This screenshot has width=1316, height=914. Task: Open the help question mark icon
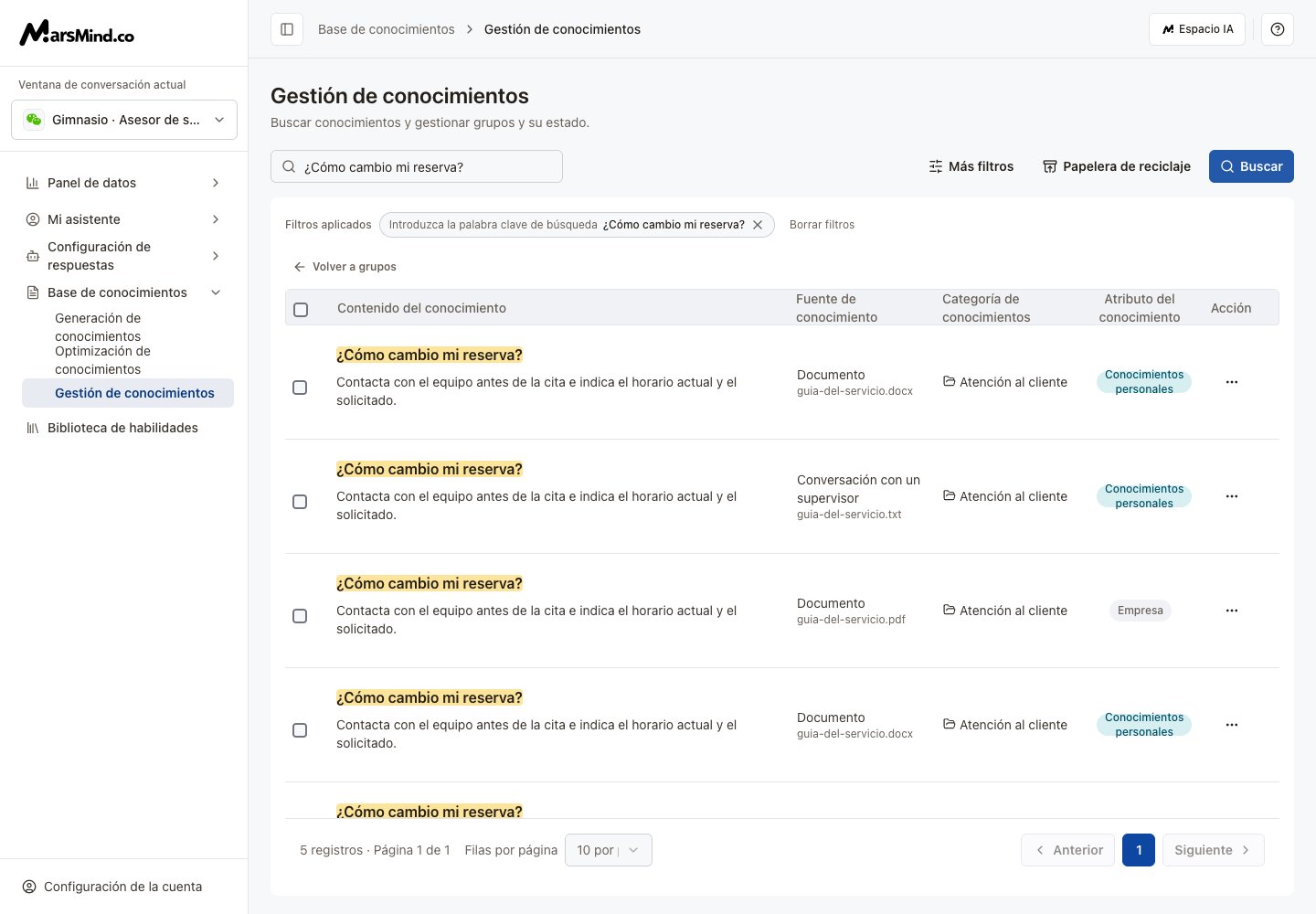[1278, 29]
